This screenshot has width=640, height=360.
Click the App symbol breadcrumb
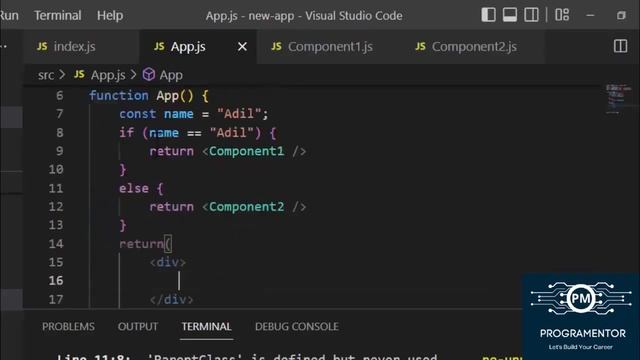(x=171, y=75)
